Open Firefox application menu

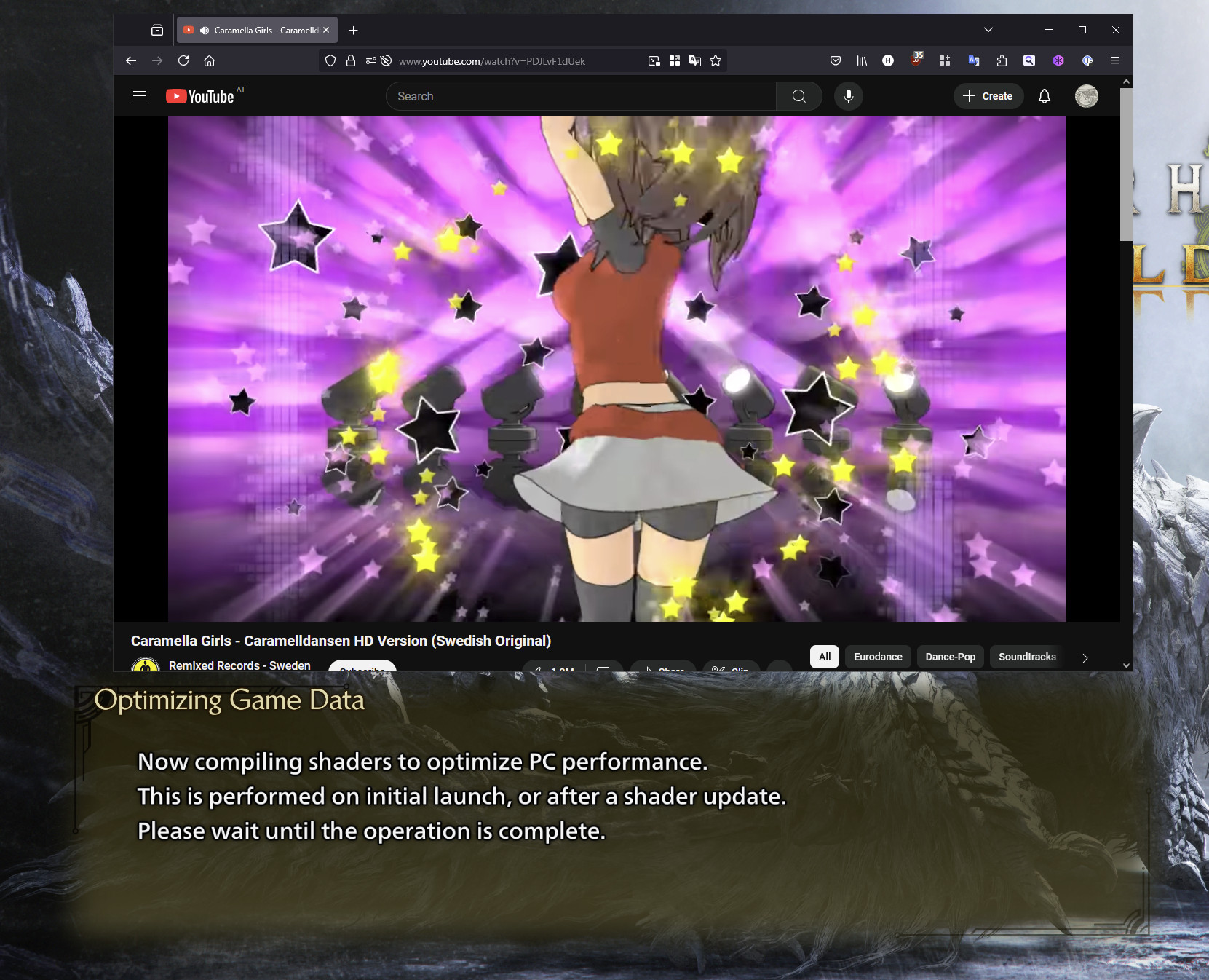tap(1114, 61)
